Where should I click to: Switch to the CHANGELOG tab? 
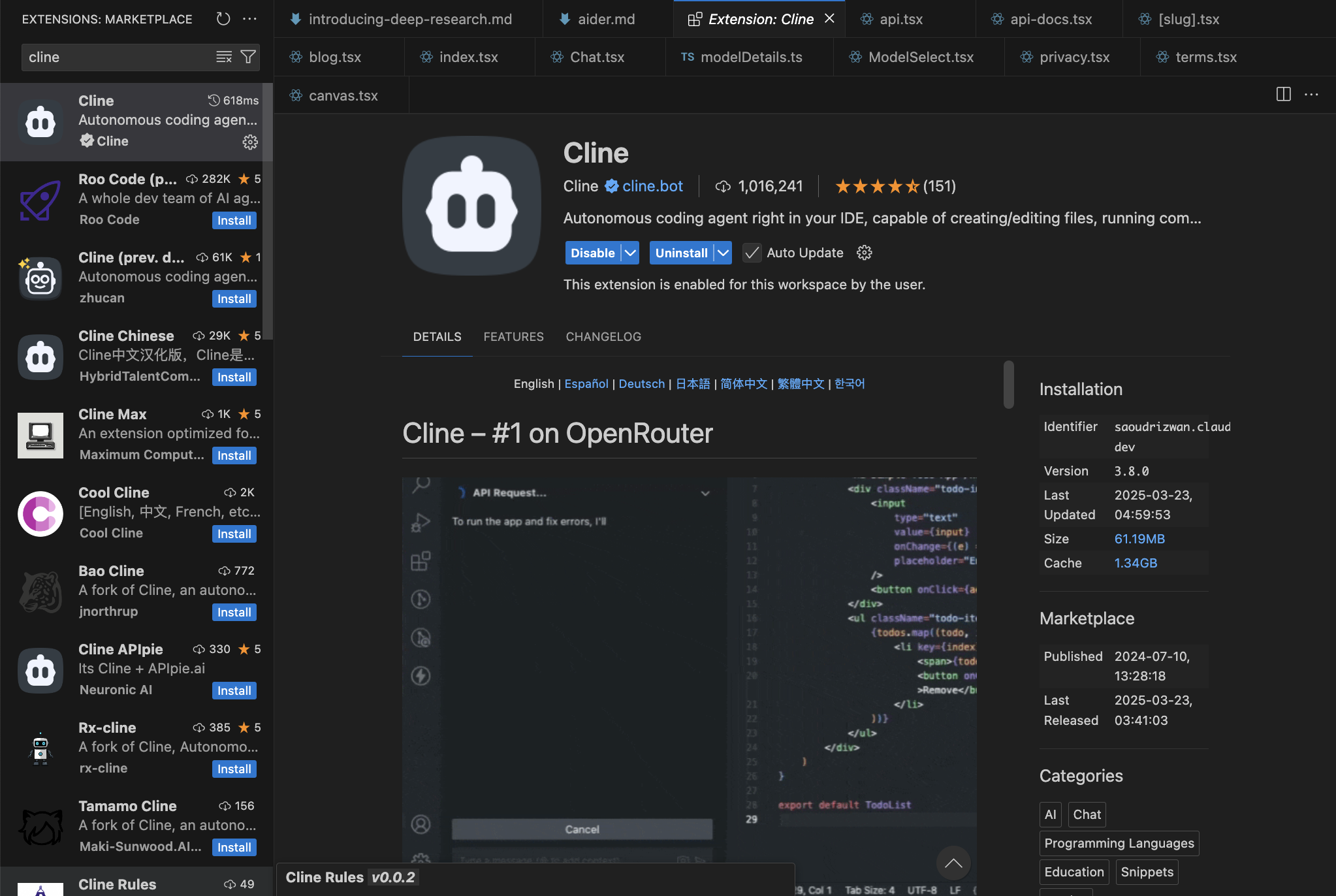[603, 337]
